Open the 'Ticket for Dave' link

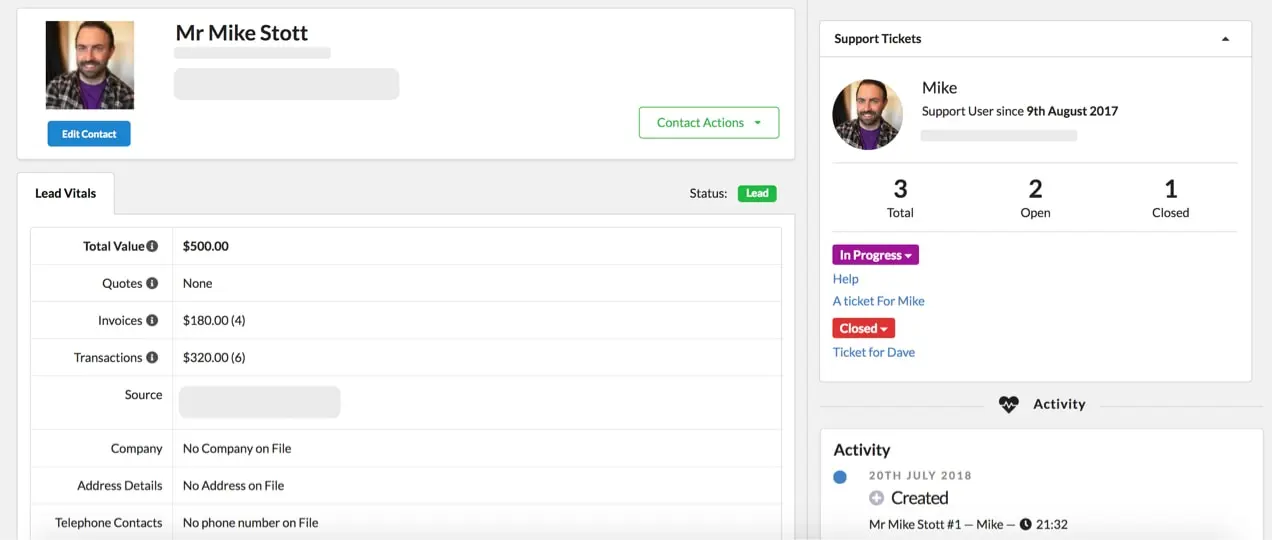coord(874,352)
